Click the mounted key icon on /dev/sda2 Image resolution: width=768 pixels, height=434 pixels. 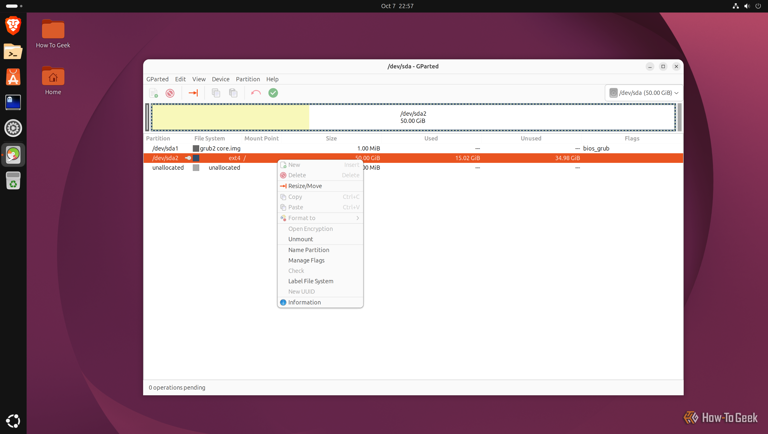coord(188,158)
